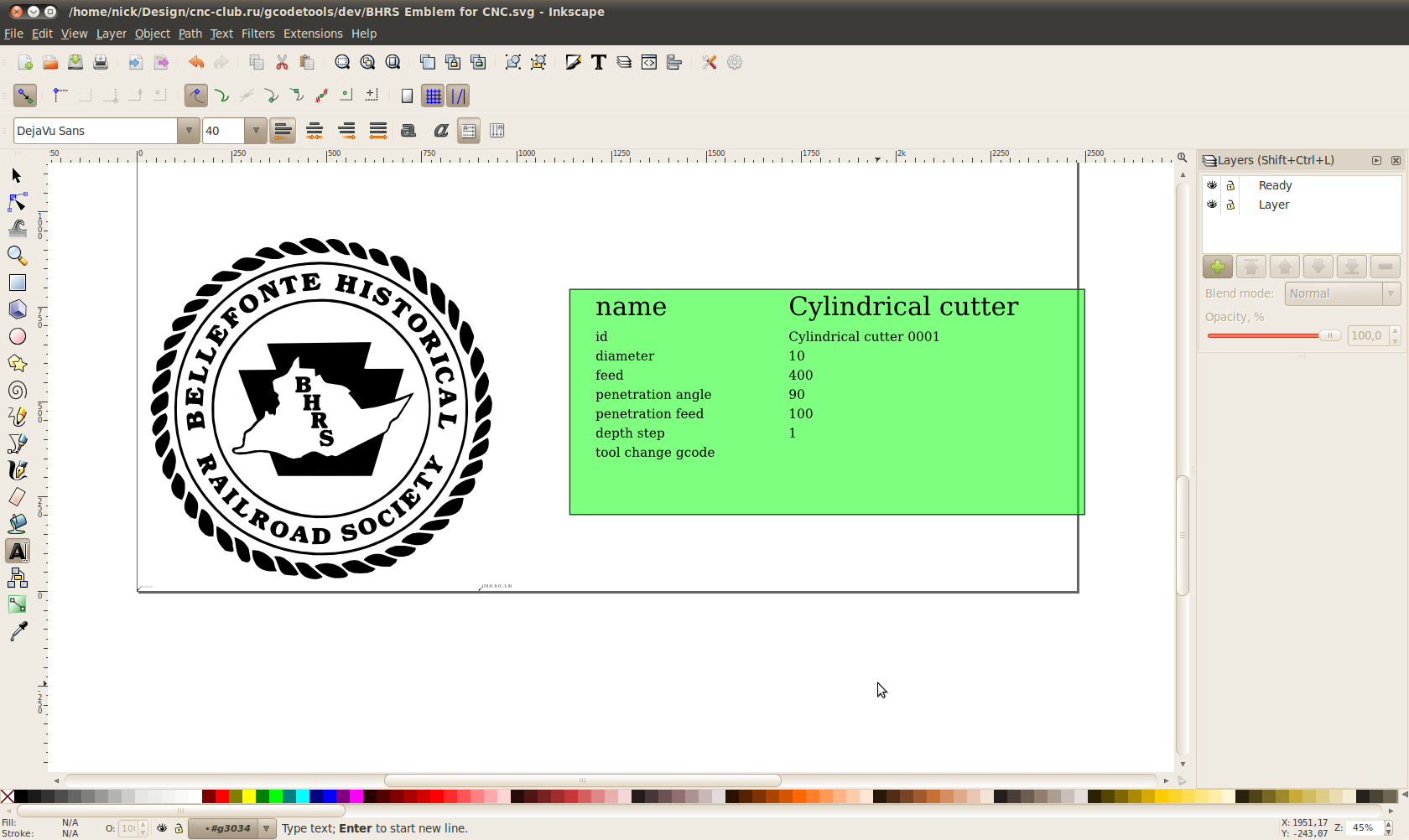Lock the Ready layer

(x=1230, y=185)
